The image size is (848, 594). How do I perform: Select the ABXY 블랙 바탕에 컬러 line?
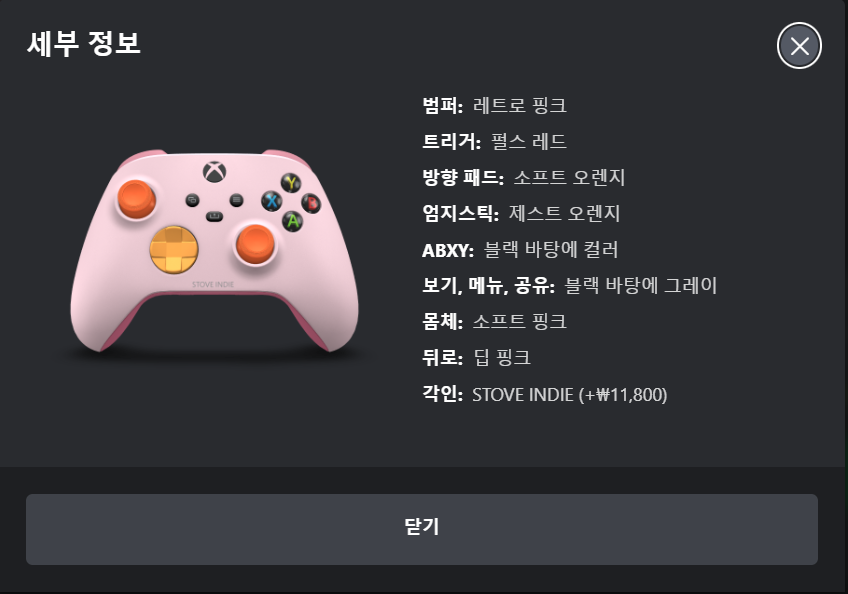[520, 250]
